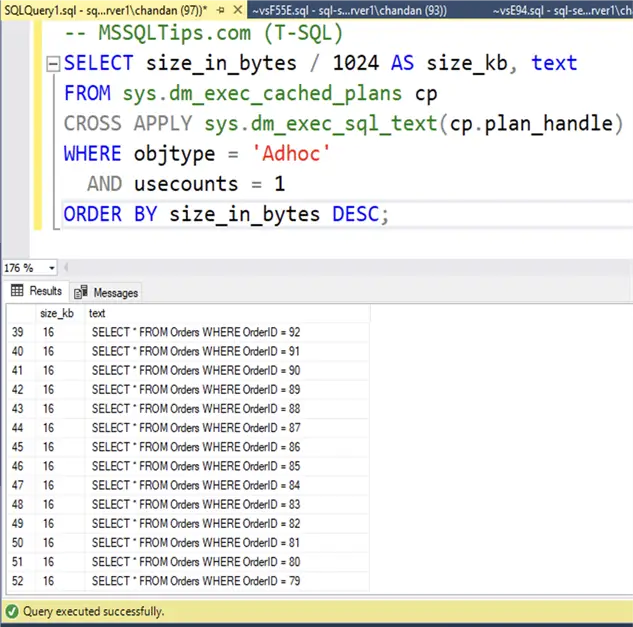The width and height of the screenshot is (633, 627).
Task: Close the SQLQuery1.sql tab
Action: click(x=238, y=10)
